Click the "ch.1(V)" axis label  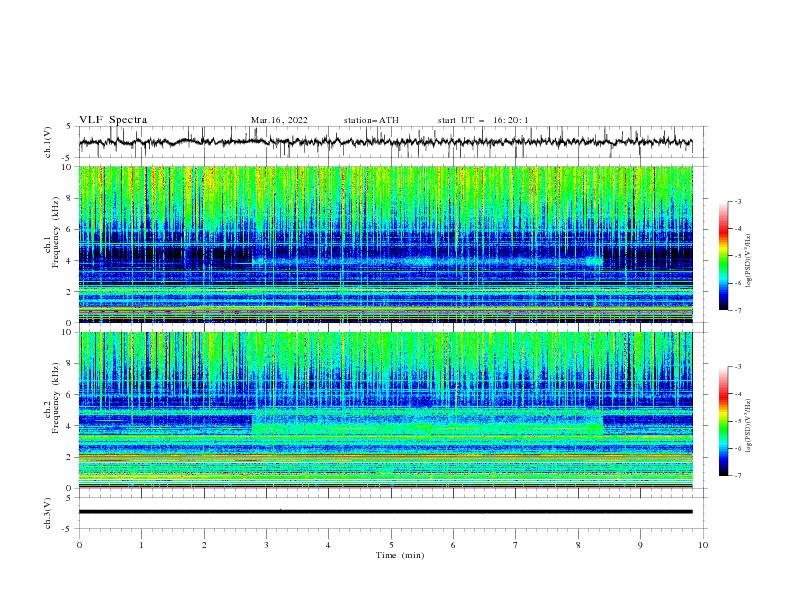48,142
